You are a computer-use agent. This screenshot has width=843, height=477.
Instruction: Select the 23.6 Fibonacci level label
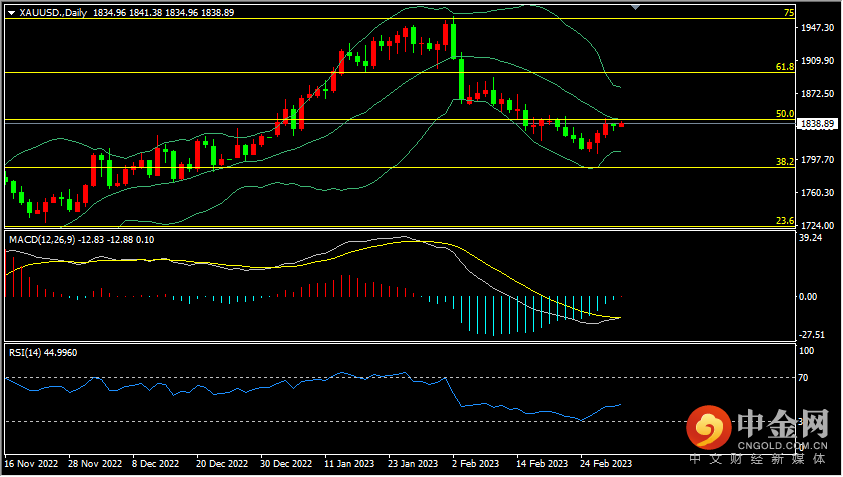pyautogui.click(x=785, y=221)
